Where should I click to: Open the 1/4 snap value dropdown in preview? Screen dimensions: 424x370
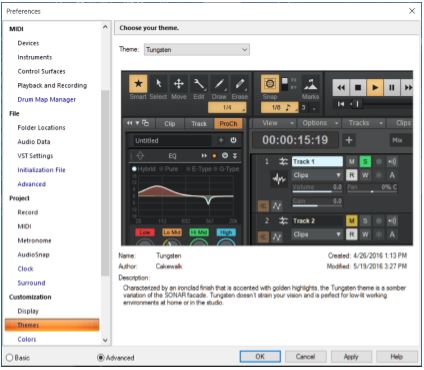pyautogui.click(x=227, y=107)
